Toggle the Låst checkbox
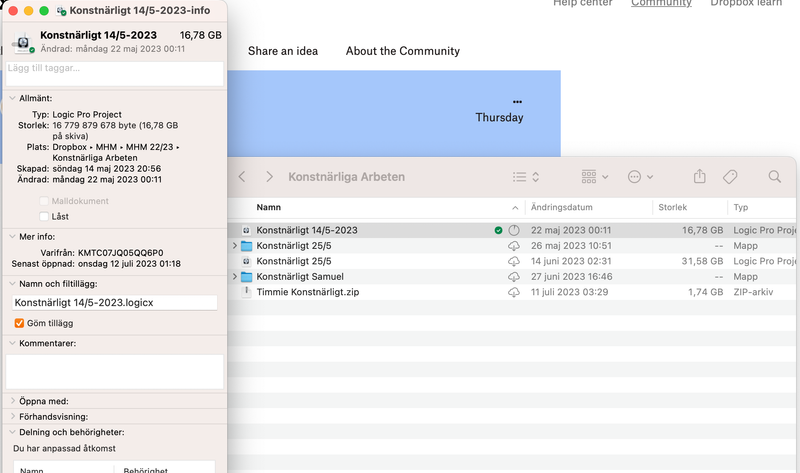The width and height of the screenshot is (800, 473). [43, 216]
